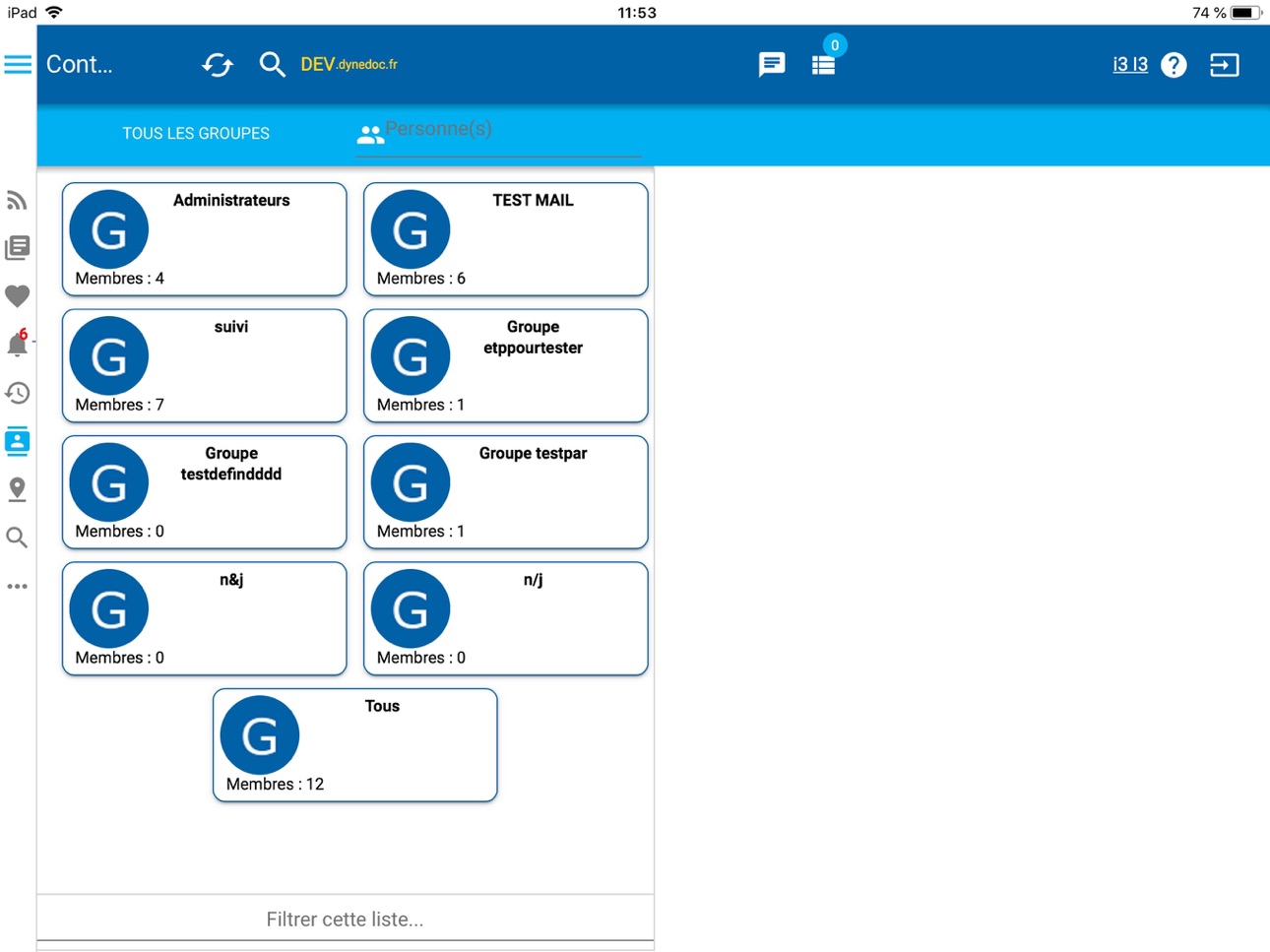Switch to TOUS LES GROUPES tab
The width and height of the screenshot is (1270, 952).
[196, 133]
